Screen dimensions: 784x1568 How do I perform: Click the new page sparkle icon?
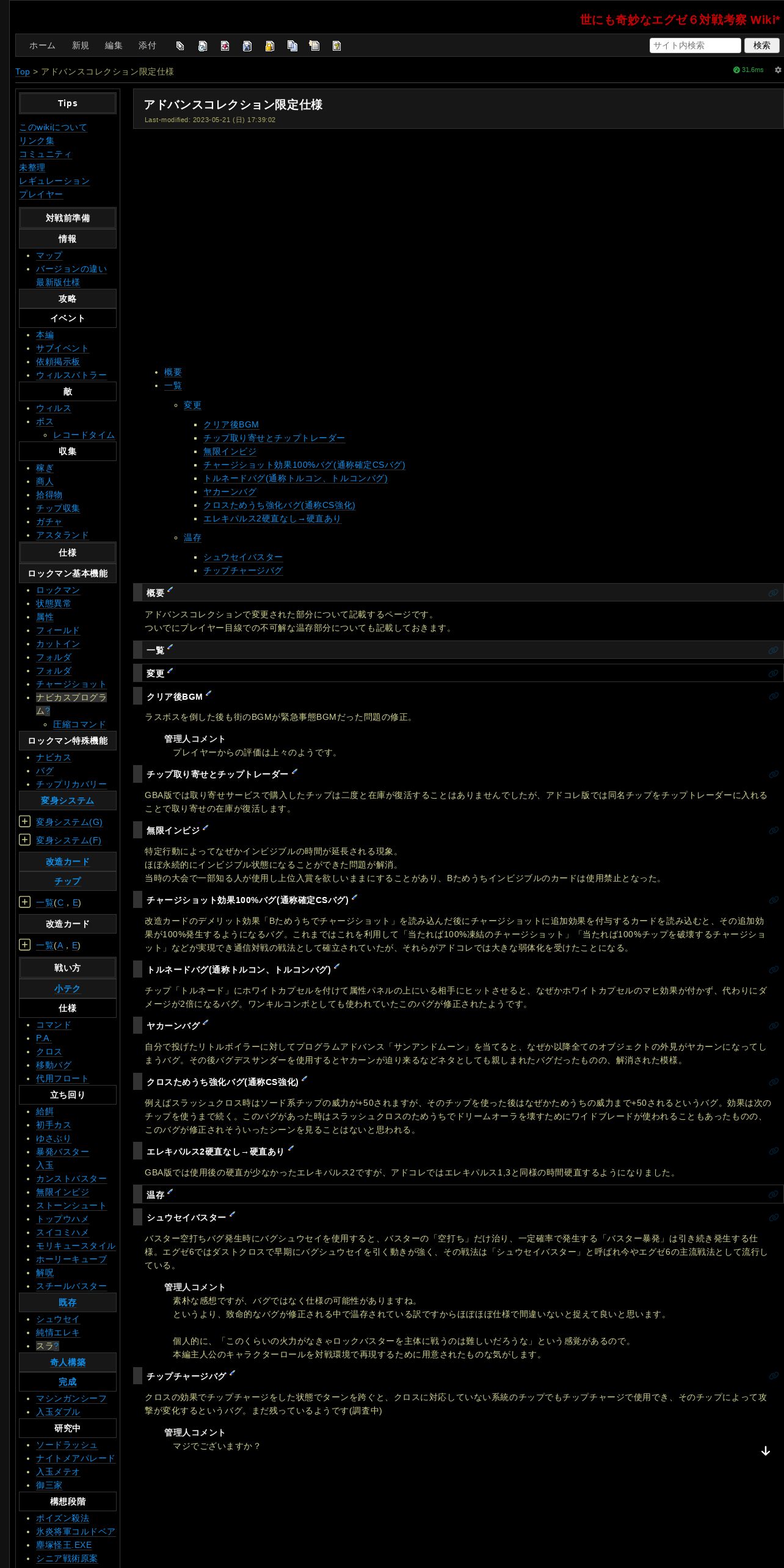point(314,46)
